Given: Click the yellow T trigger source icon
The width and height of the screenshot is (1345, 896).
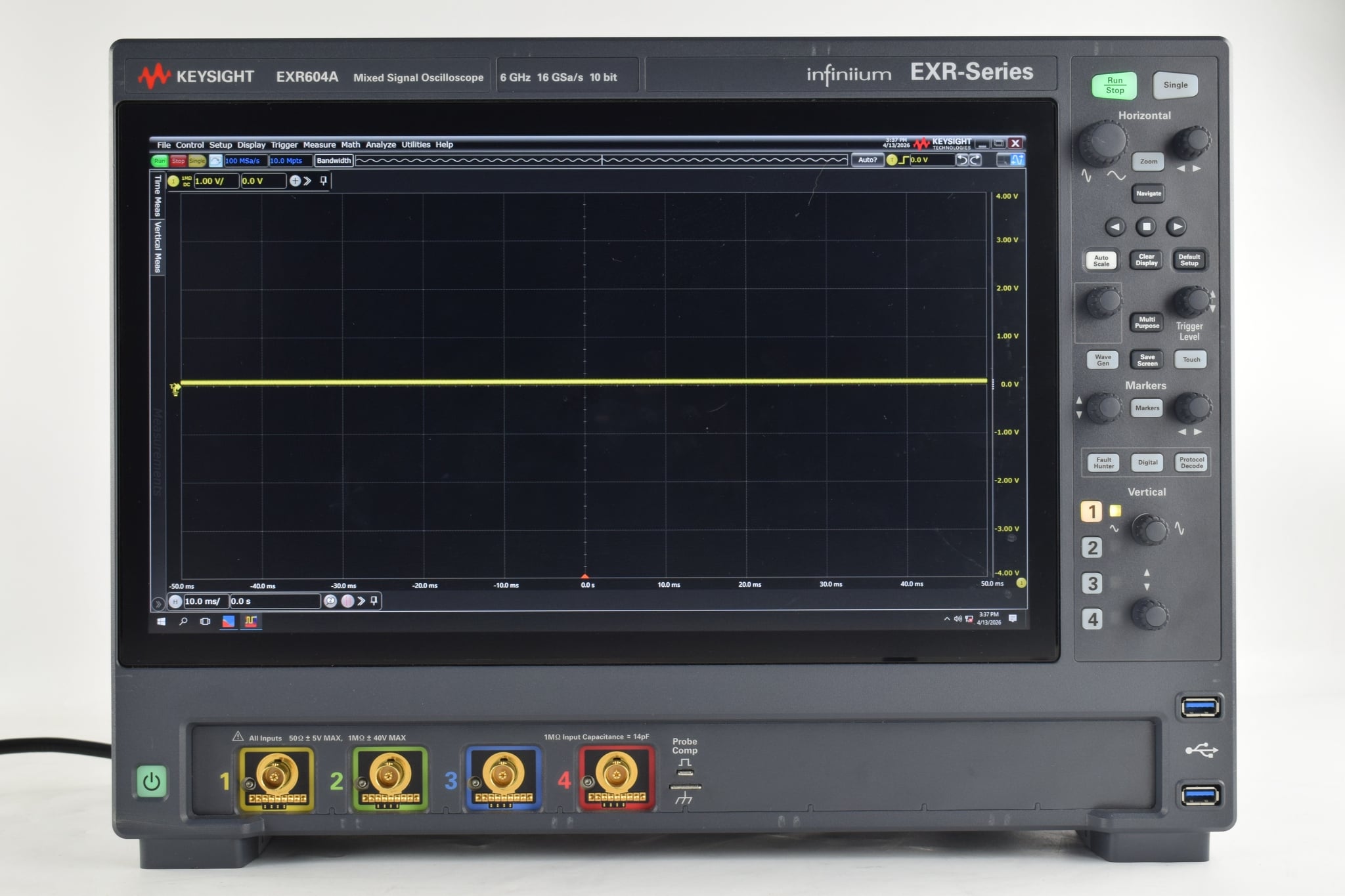Looking at the screenshot, I should coord(892,160).
